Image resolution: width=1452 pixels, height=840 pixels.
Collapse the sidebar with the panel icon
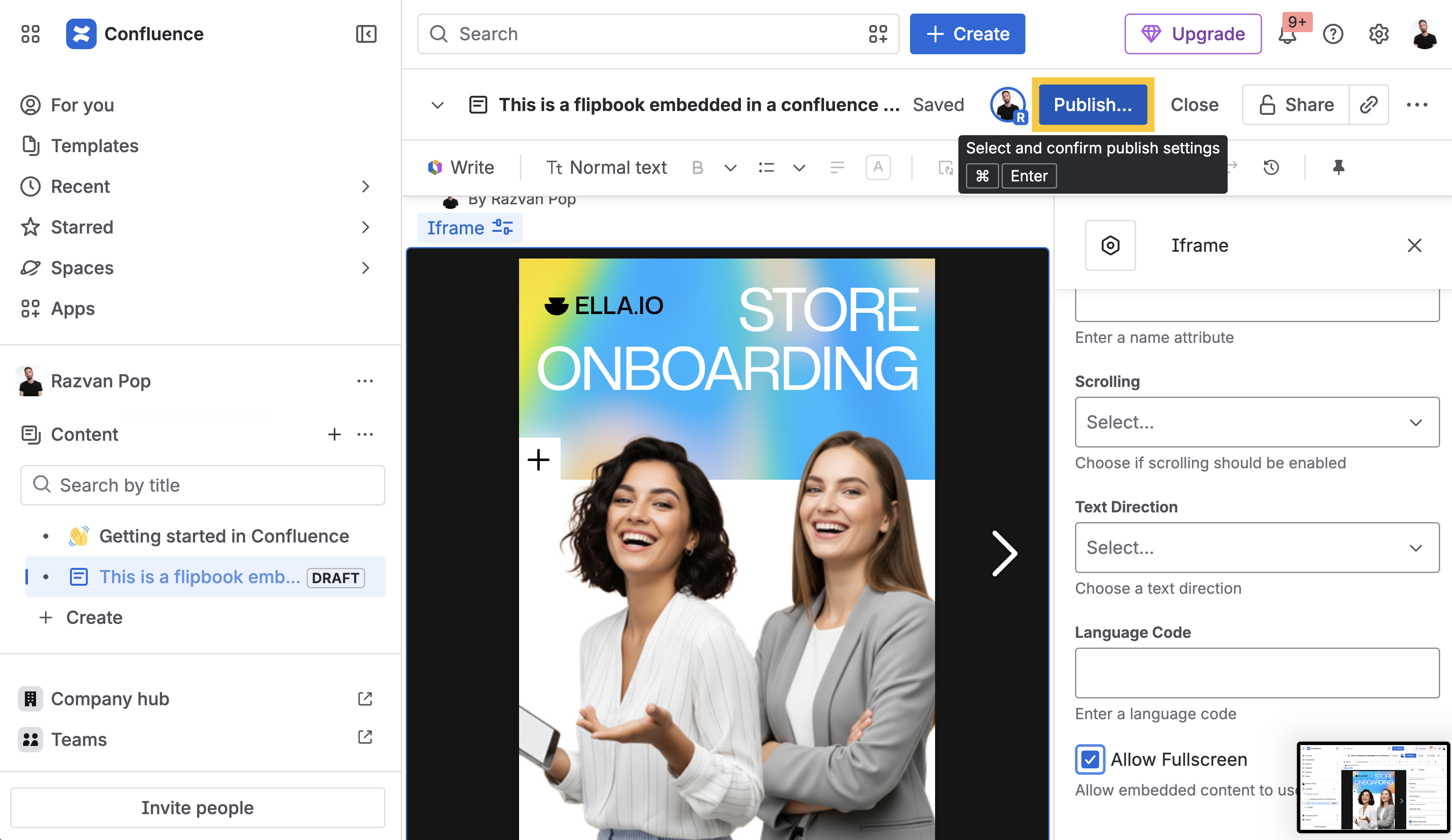click(x=366, y=34)
